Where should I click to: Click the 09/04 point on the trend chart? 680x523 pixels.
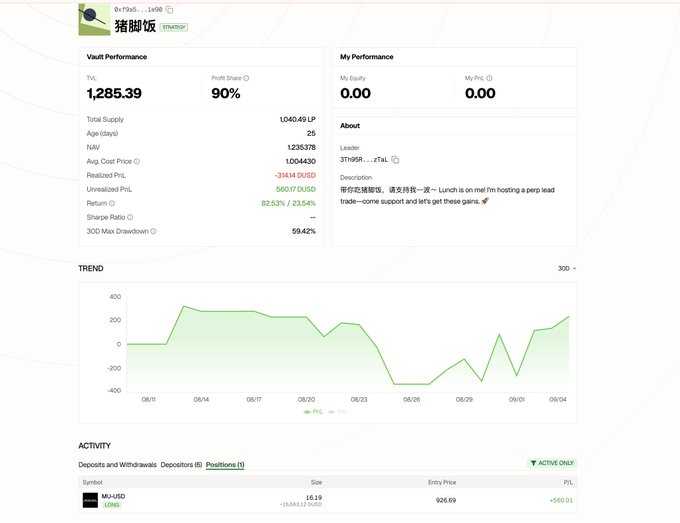569,317
